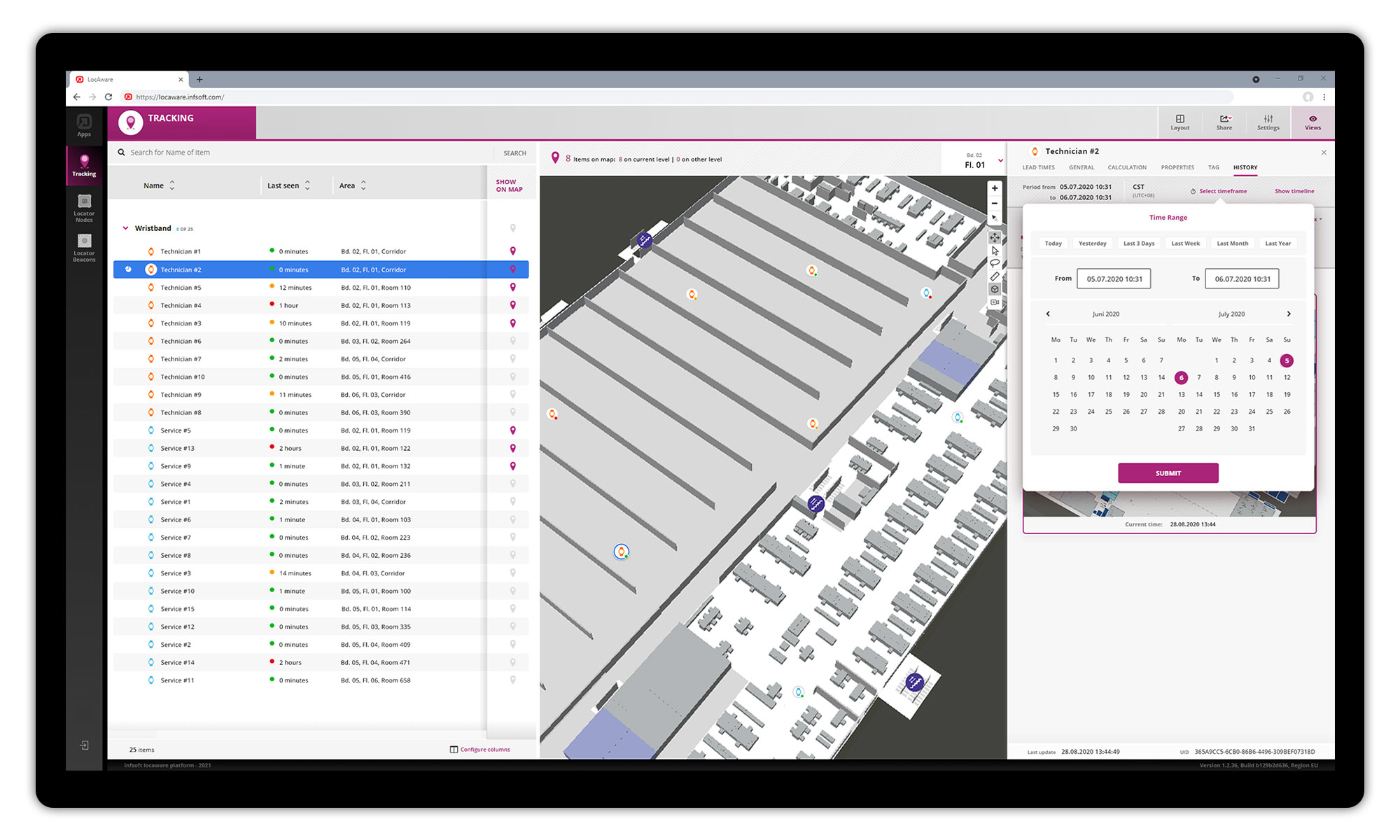
Task: Zoom in on the map with the plus icon
Action: pyautogui.click(x=995, y=188)
